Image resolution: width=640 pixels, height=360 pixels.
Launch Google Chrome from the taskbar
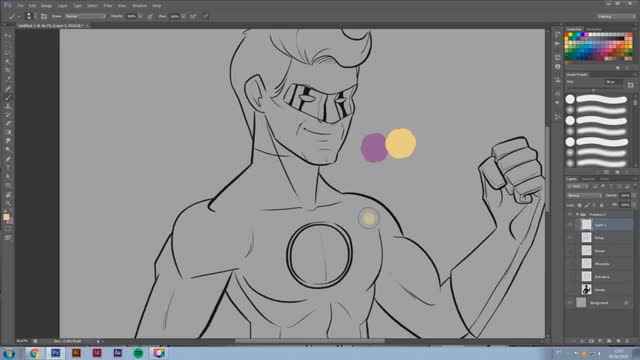point(35,353)
